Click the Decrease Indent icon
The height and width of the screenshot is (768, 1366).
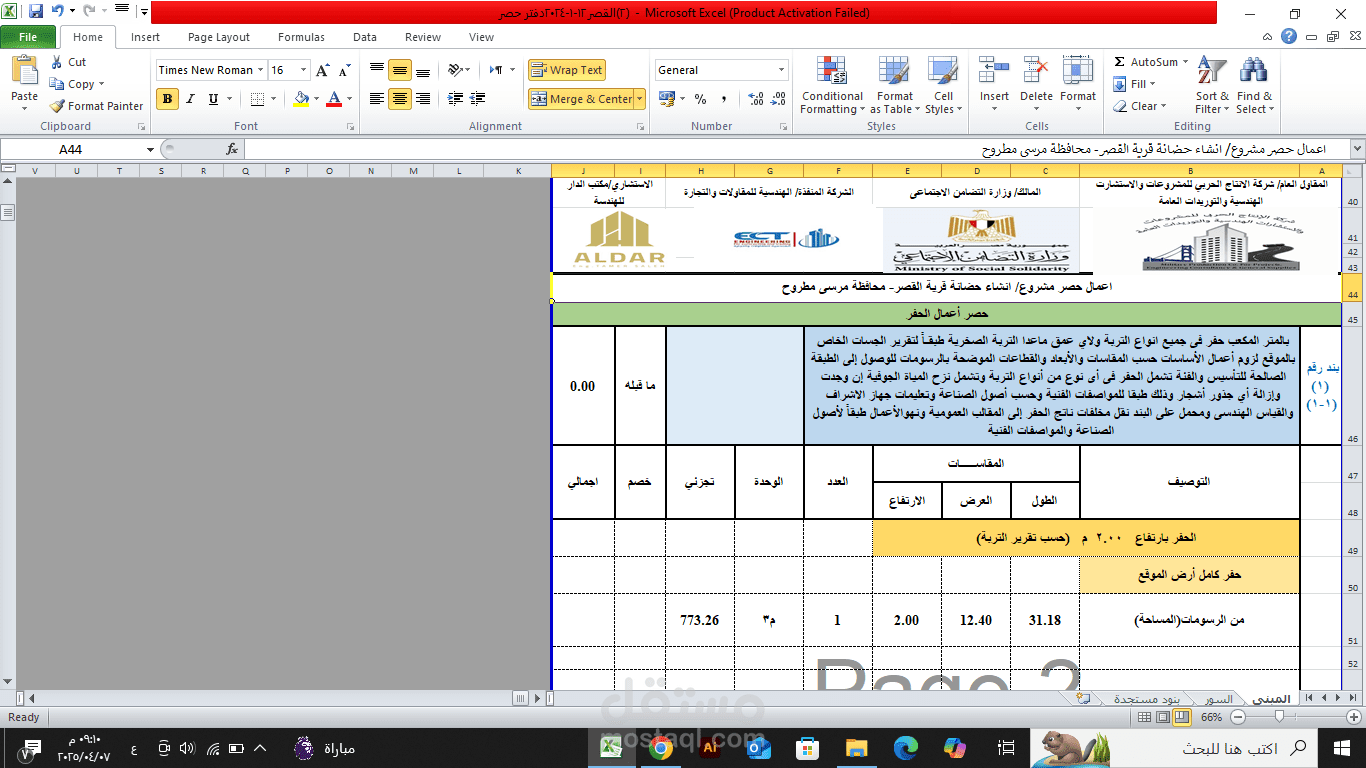tap(456, 99)
